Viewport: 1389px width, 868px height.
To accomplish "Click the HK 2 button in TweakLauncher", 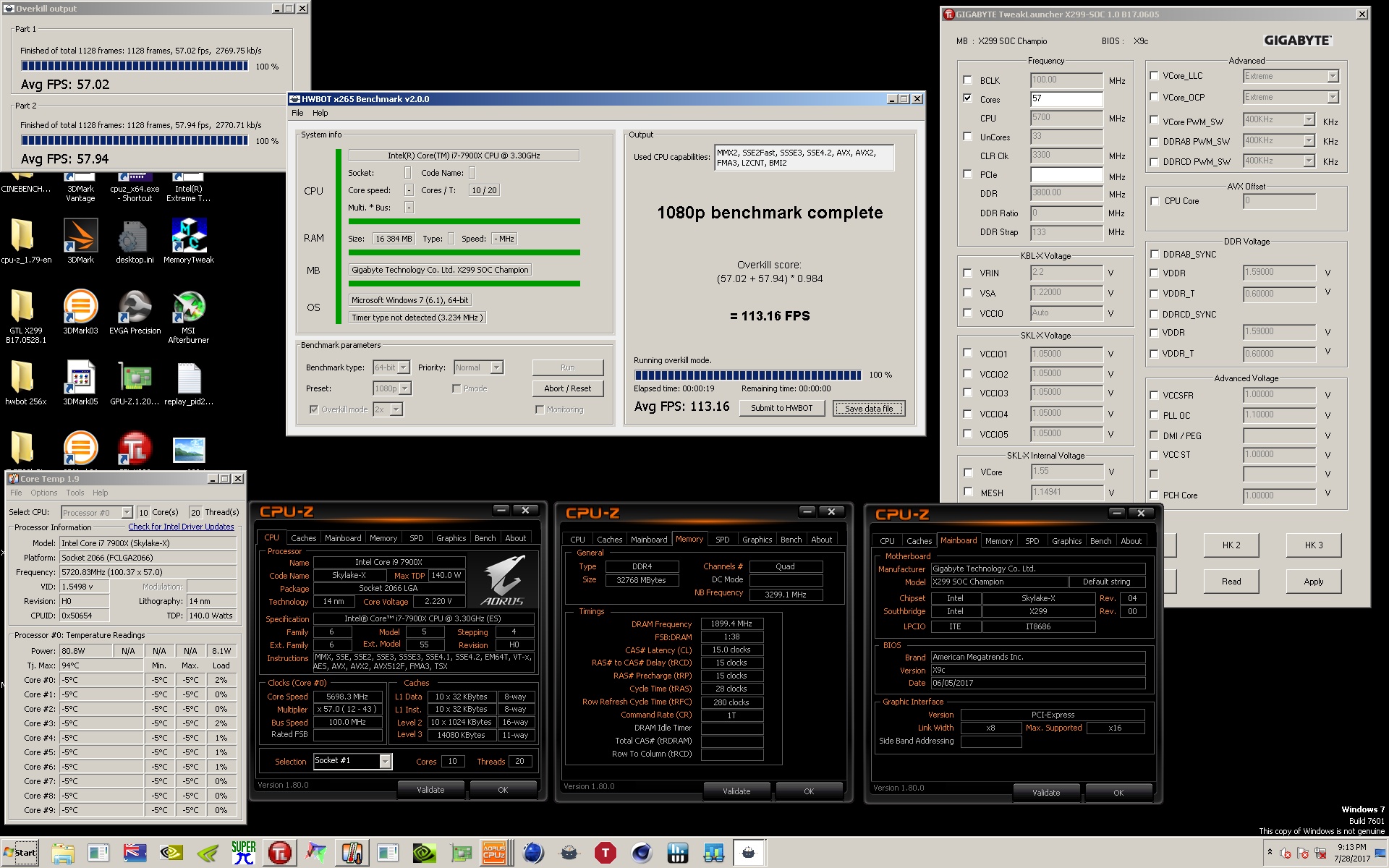I will (x=1231, y=545).
